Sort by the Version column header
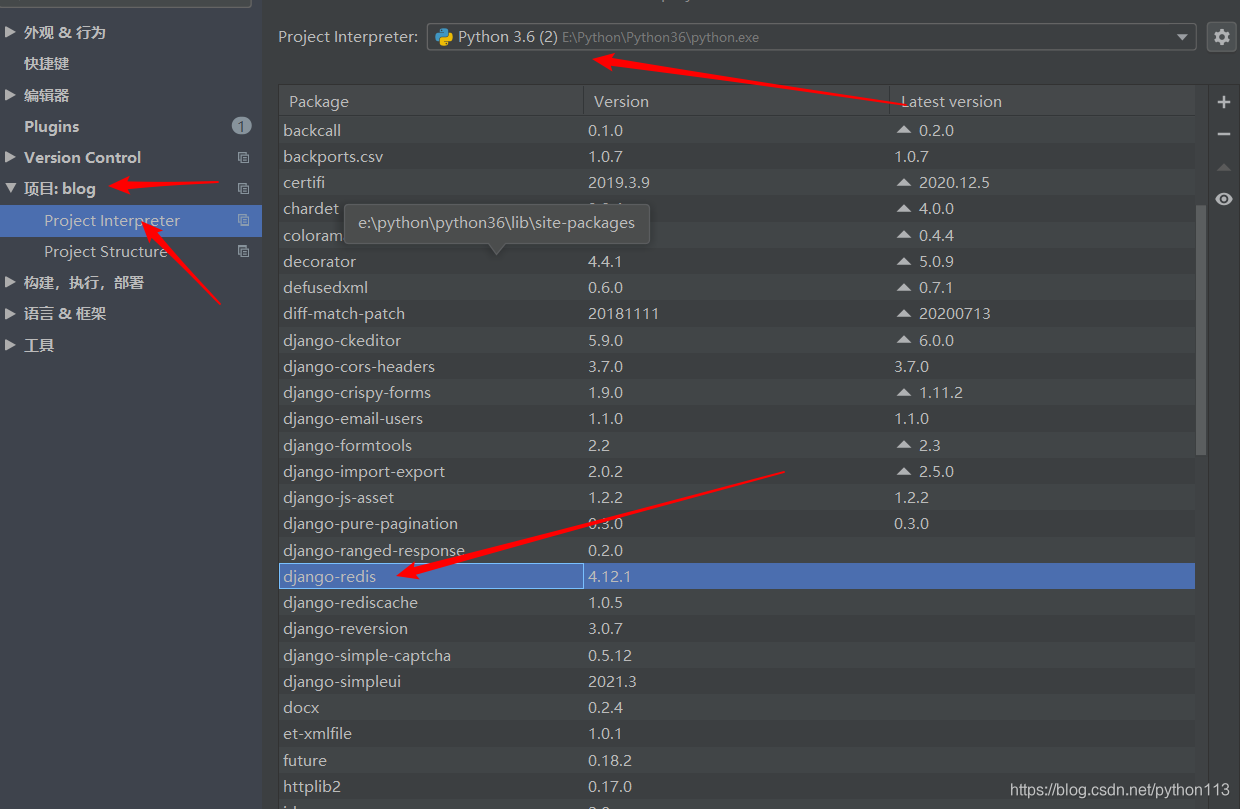Image resolution: width=1240 pixels, height=809 pixels. click(x=736, y=101)
